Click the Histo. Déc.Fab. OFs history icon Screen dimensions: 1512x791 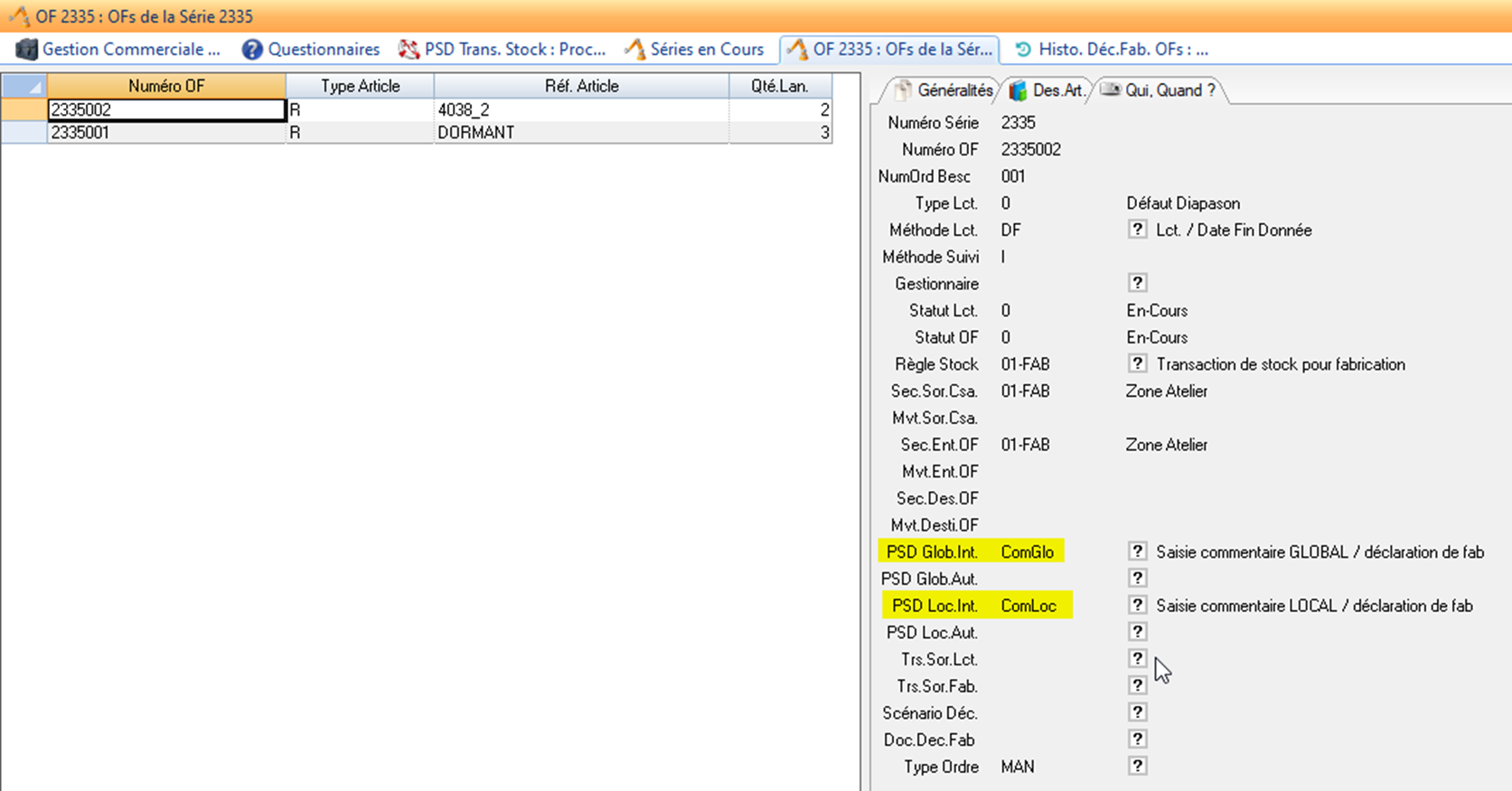[1023, 50]
